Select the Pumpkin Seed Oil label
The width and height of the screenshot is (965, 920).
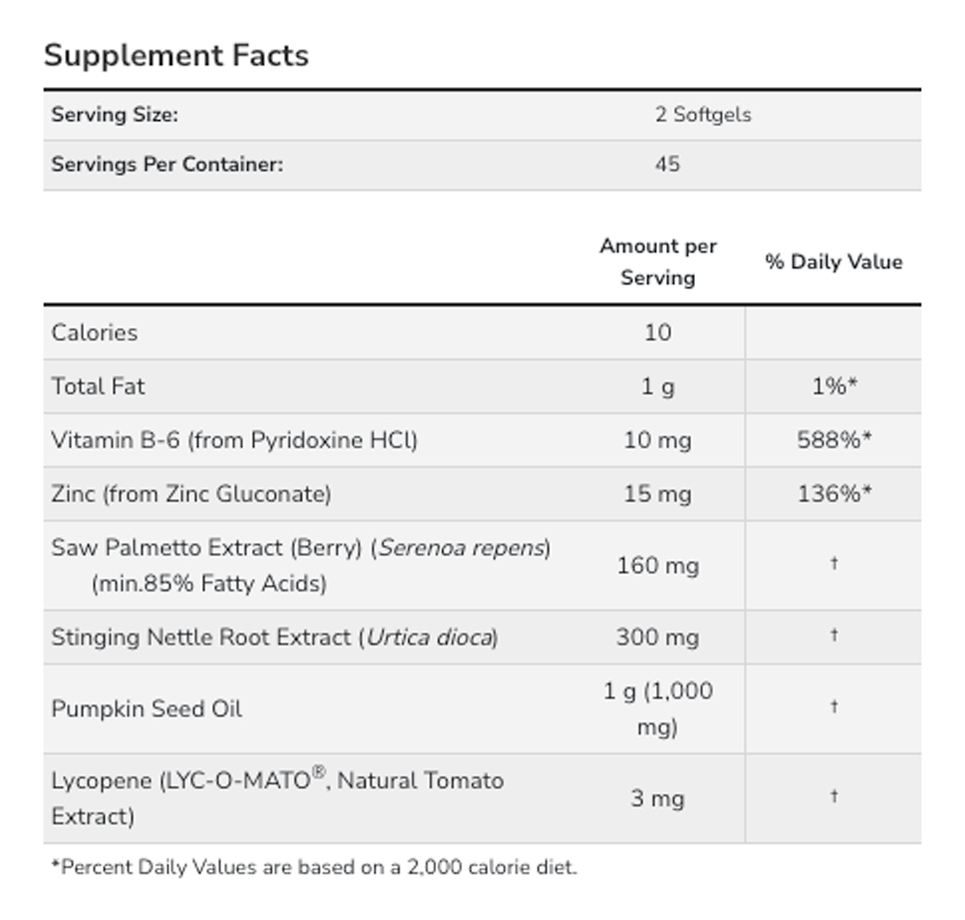pyautogui.click(x=147, y=709)
